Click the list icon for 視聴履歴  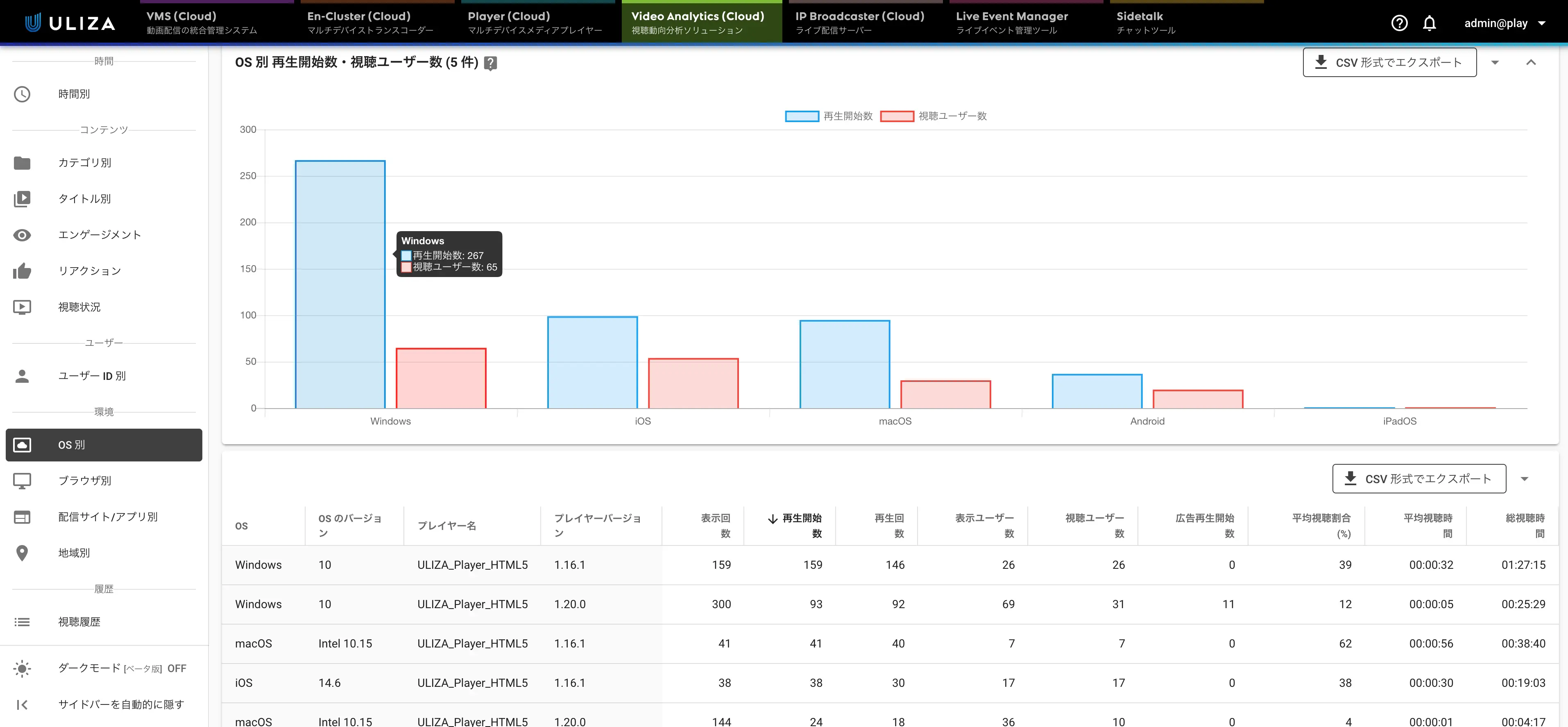pos(22,622)
